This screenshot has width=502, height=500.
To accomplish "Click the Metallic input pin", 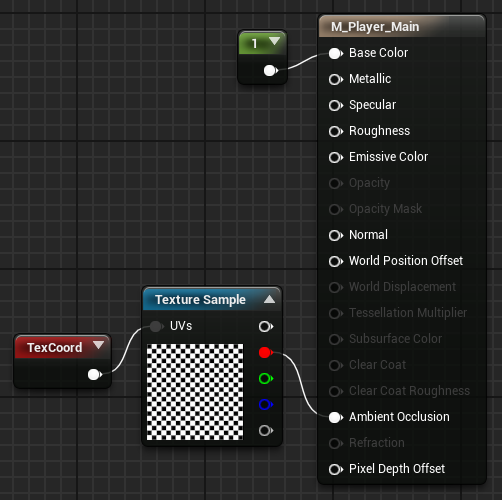I will (x=336, y=79).
